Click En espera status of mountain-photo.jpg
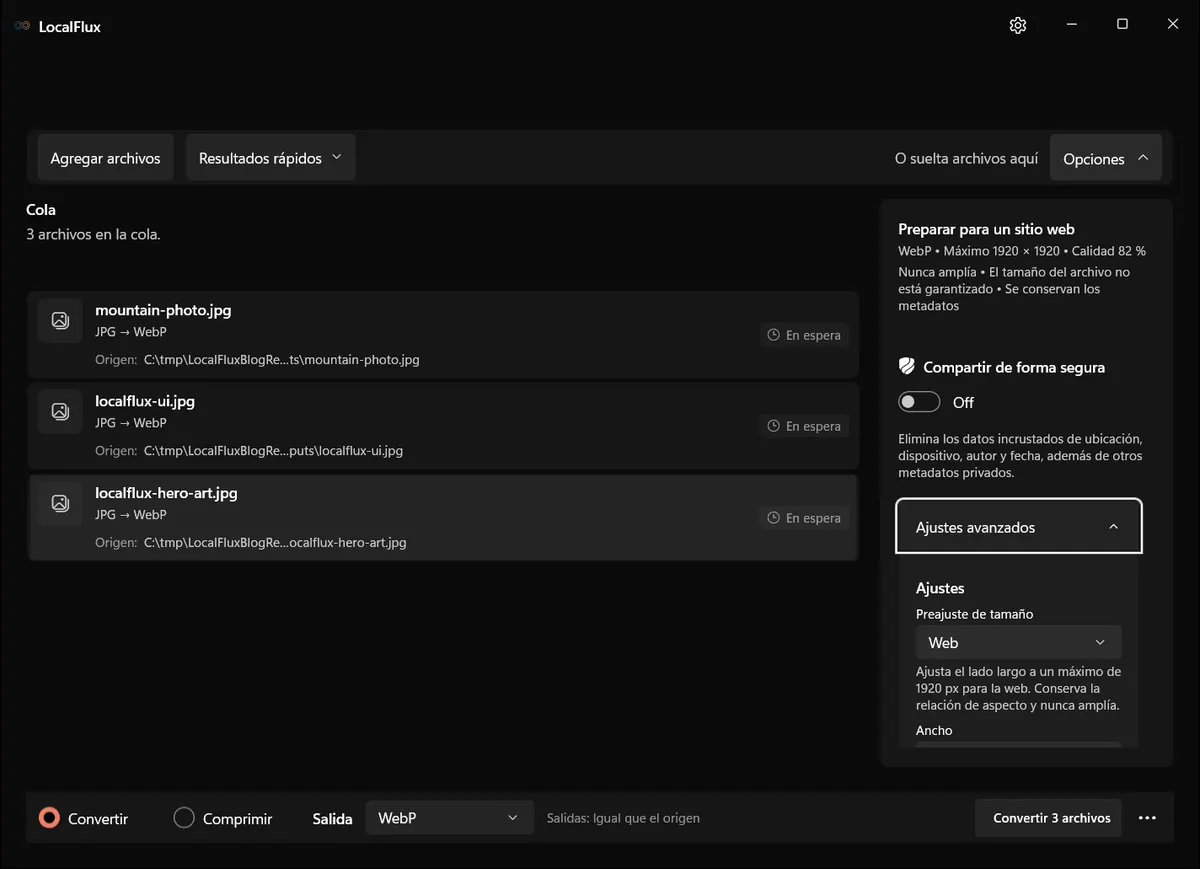 pyautogui.click(x=804, y=335)
